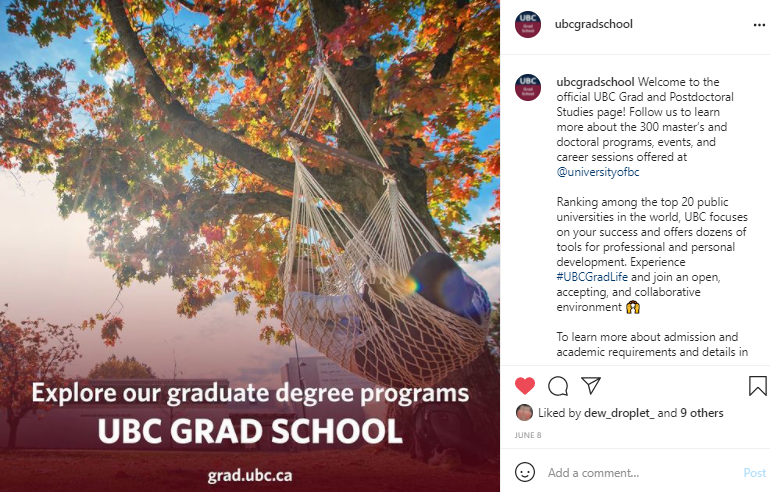Share post via paper plane icon
770x492 pixels.
(591, 386)
